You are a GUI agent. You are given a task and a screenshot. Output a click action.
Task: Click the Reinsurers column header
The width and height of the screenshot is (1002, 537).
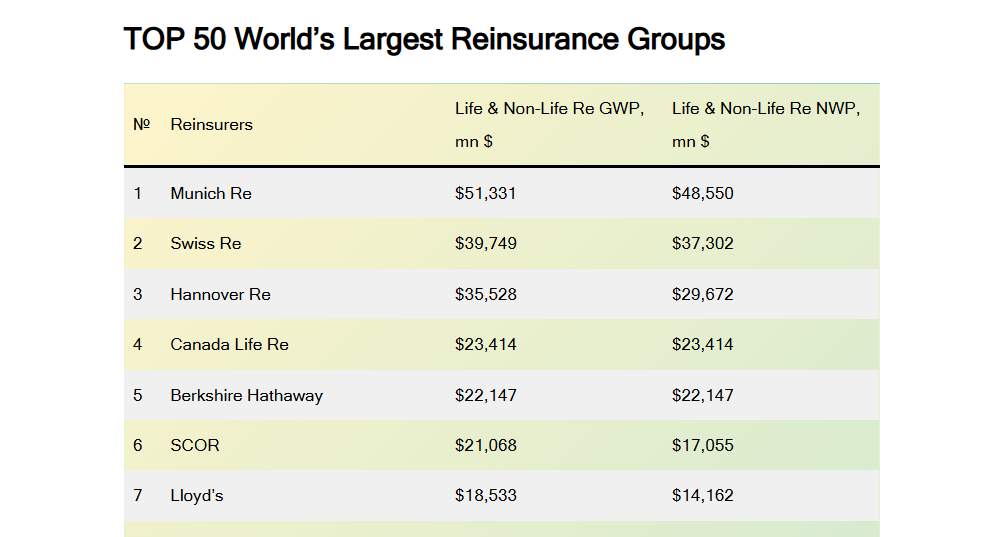[x=211, y=125]
